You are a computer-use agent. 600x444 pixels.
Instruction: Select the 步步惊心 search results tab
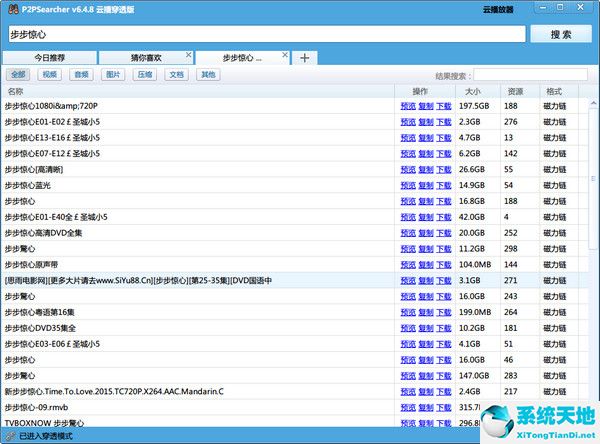(x=242, y=58)
